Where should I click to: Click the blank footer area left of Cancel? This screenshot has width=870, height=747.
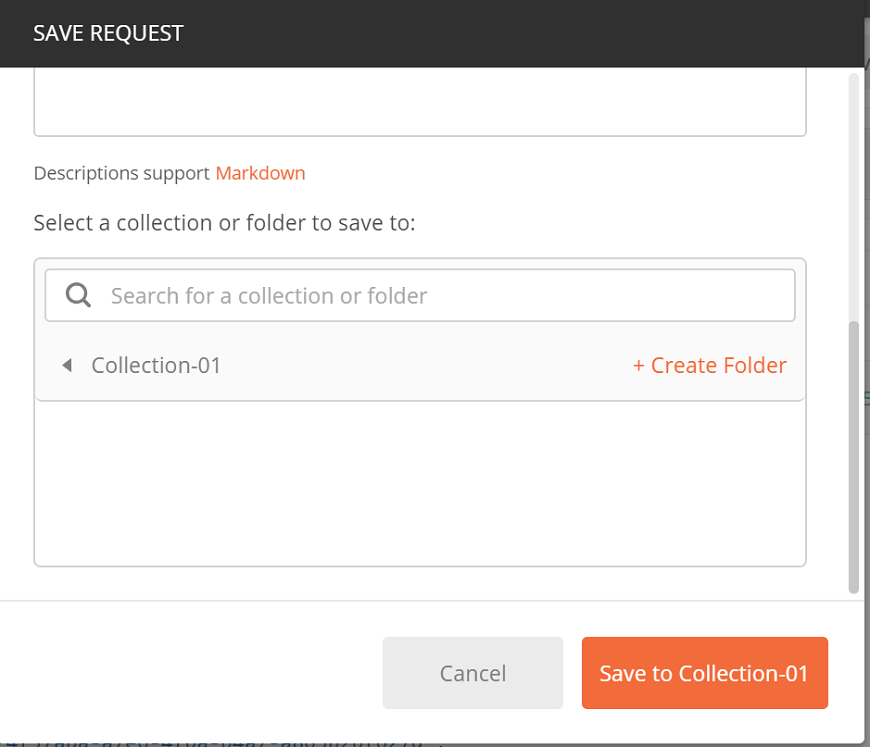[191, 673]
